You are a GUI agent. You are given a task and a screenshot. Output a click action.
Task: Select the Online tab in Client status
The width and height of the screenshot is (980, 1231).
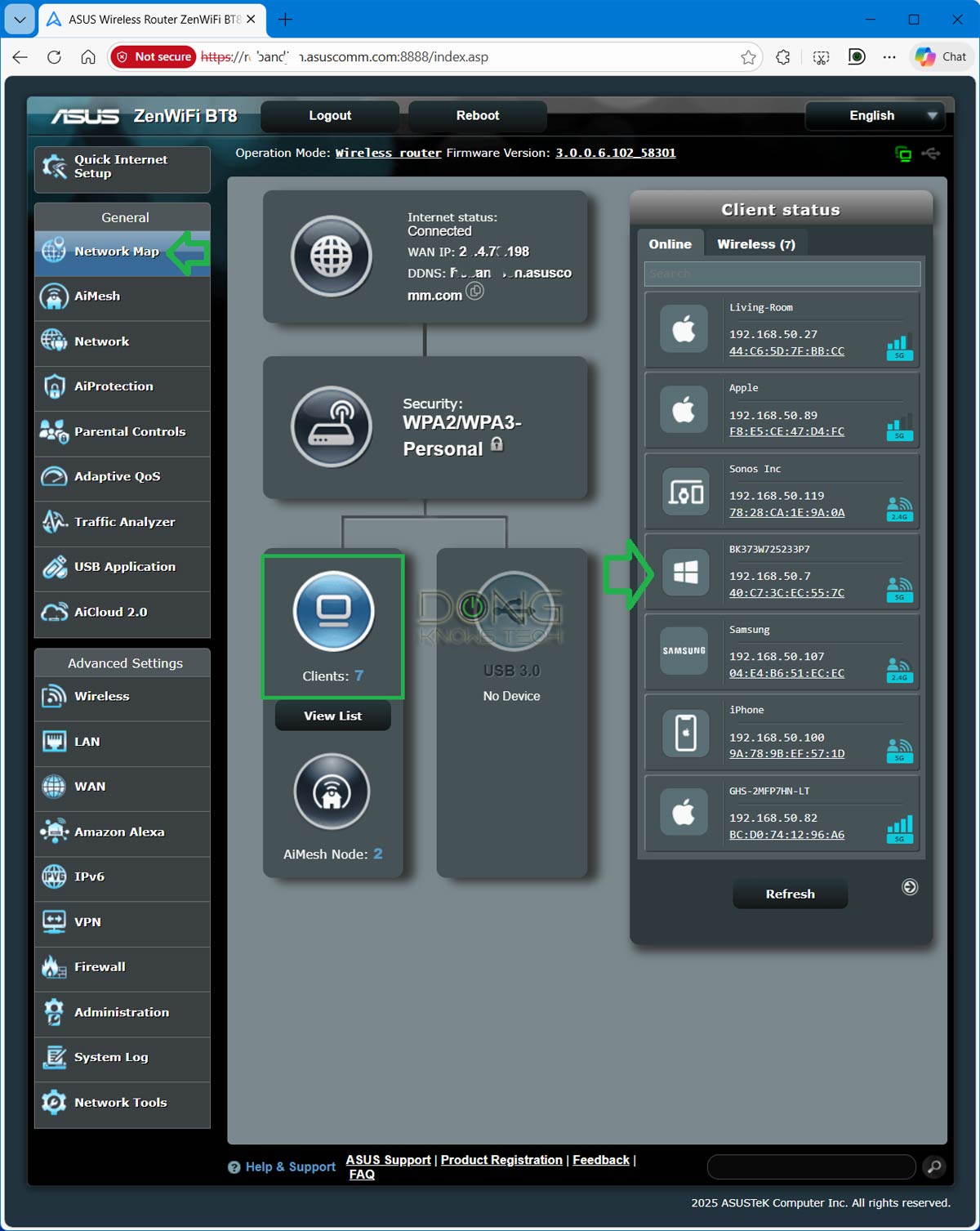tap(670, 243)
